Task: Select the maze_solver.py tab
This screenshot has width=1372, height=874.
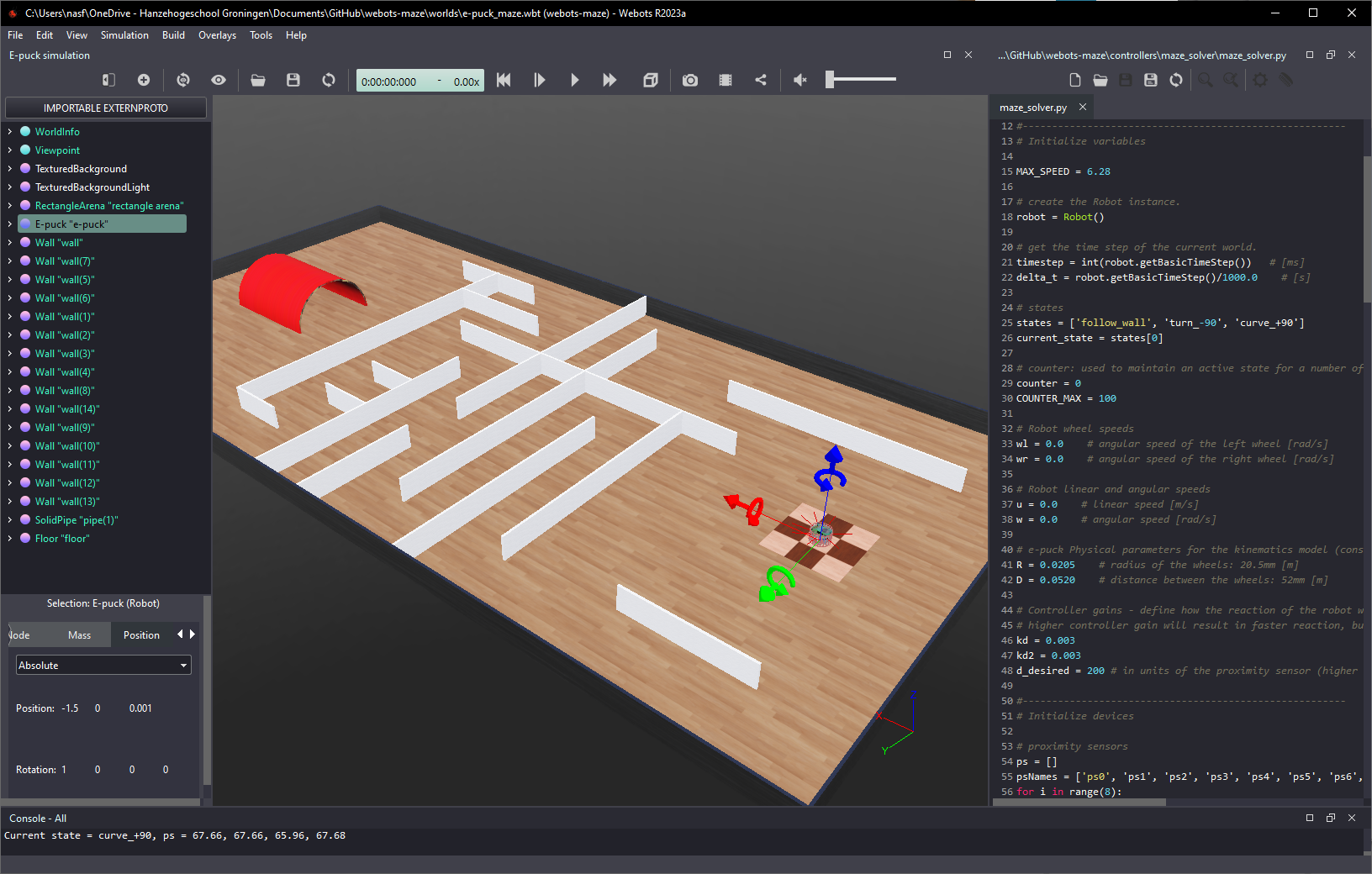Action: click(1033, 108)
